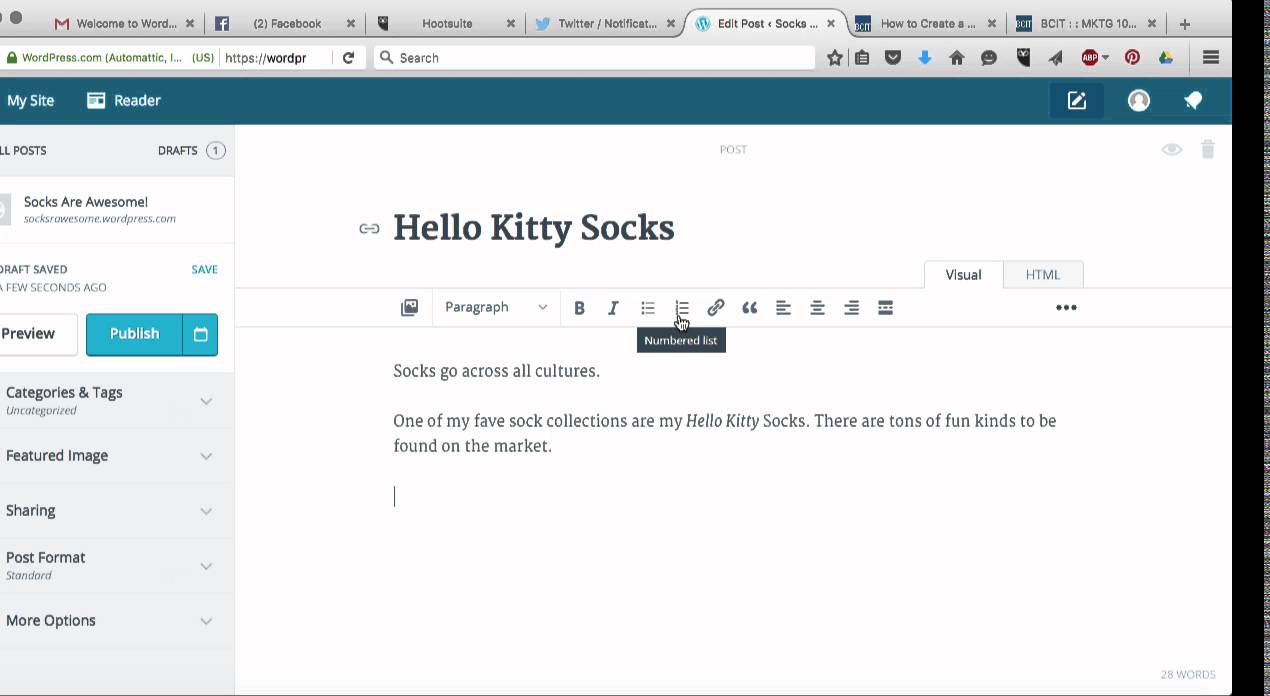Click the Add Media icon in editor toolbar

409,308
